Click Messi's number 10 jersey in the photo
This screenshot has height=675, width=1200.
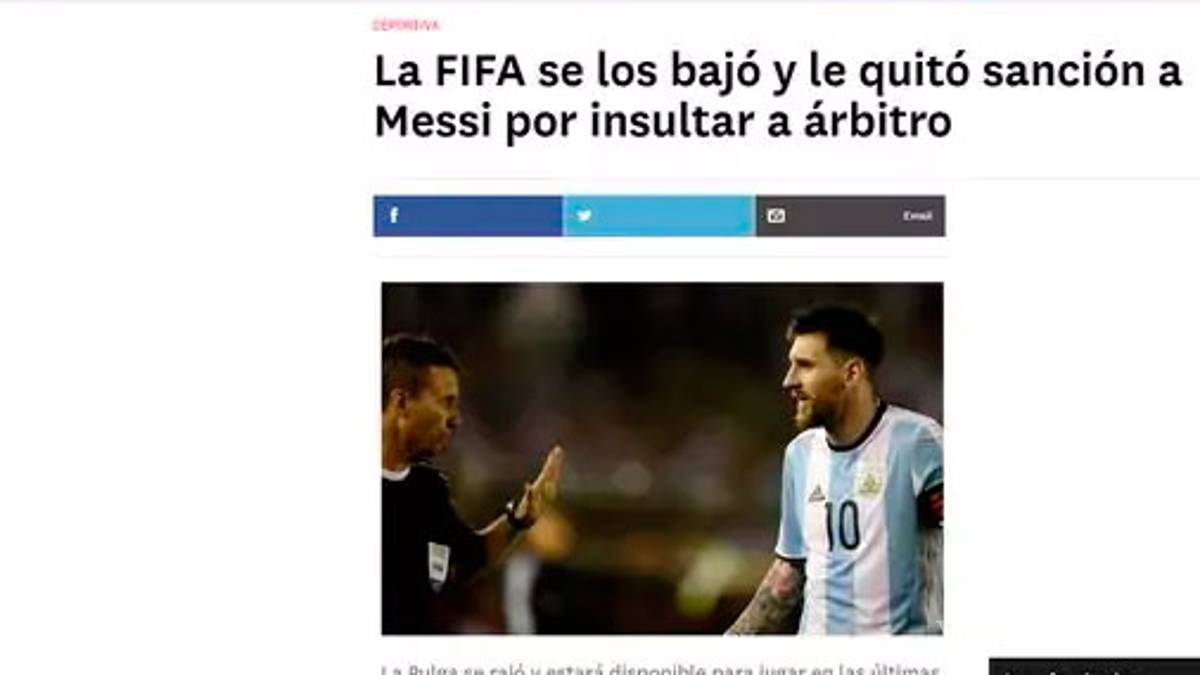(842, 524)
